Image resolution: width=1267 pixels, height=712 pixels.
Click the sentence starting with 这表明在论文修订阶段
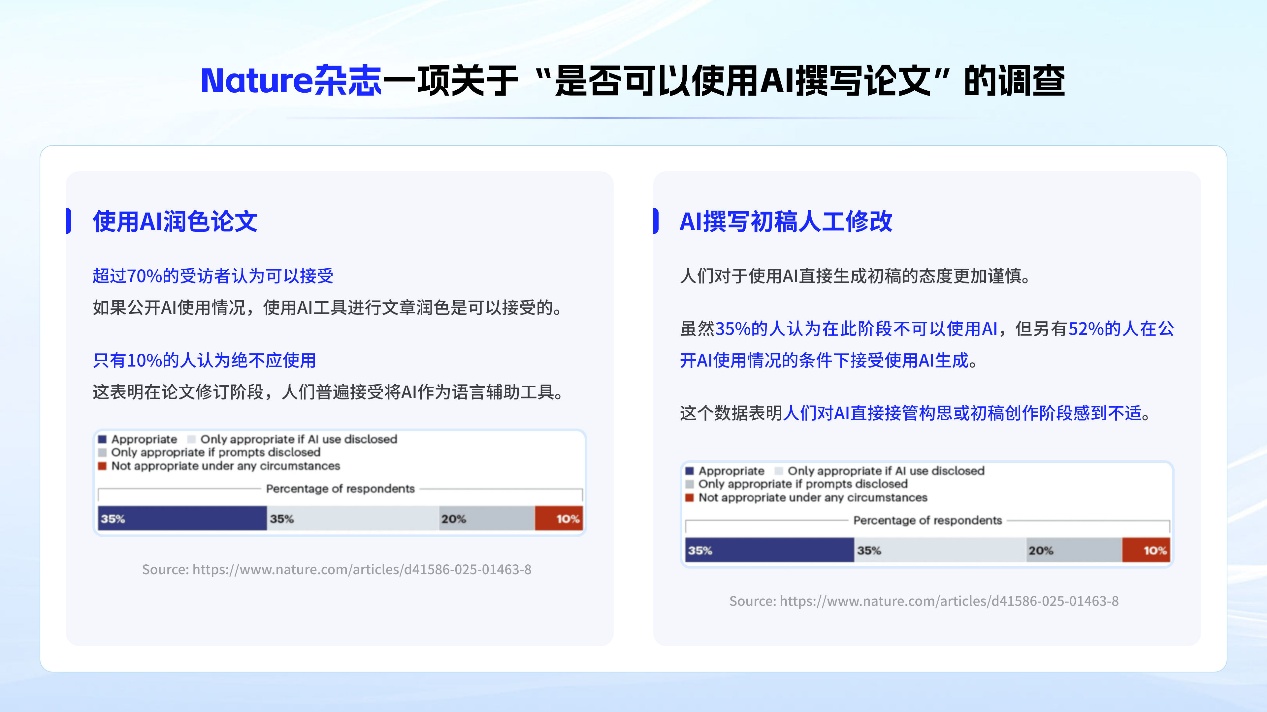[333, 391]
